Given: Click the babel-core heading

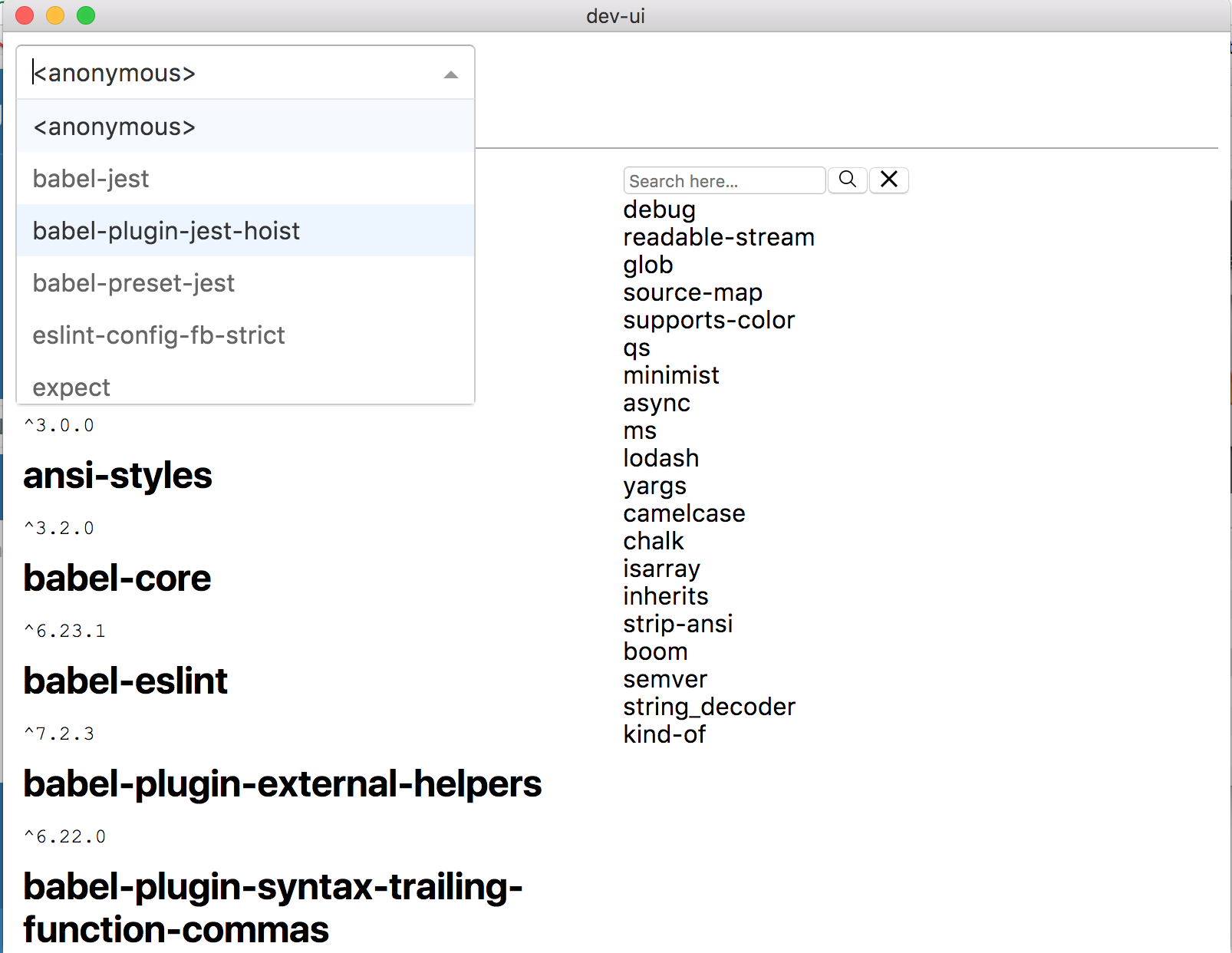Looking at the screenshot, I should [117, 579].
